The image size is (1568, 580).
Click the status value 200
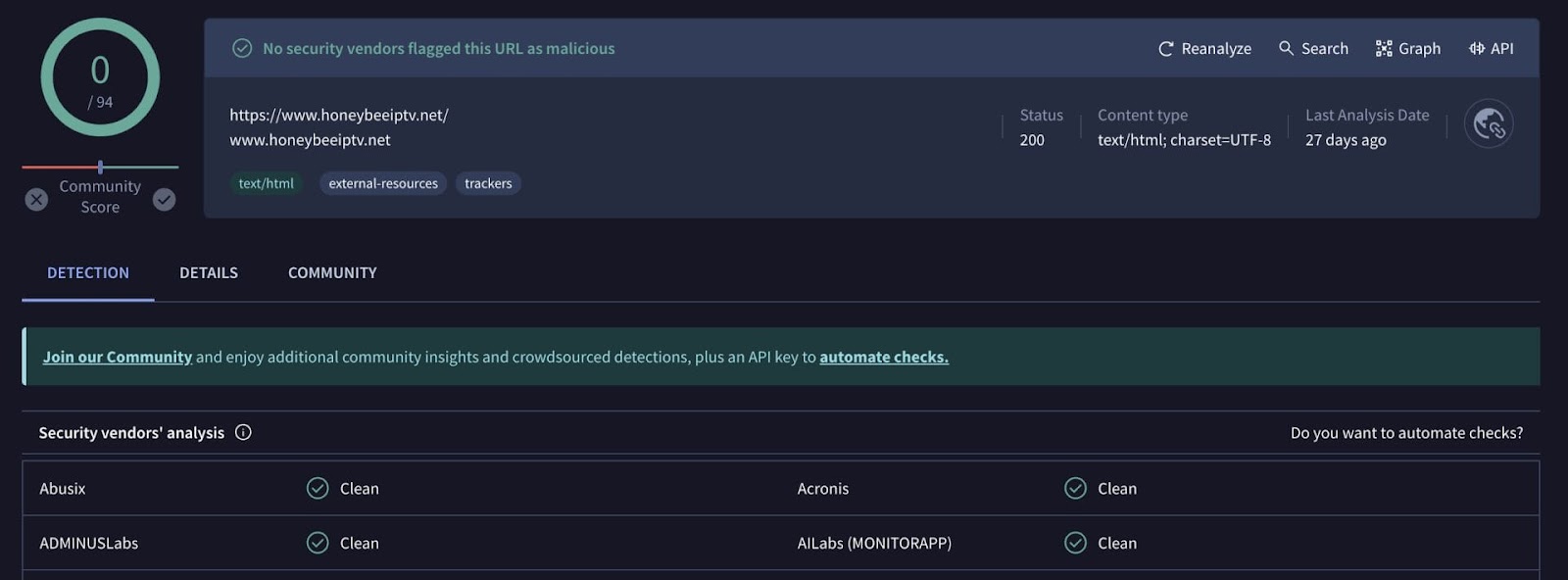[x=1032, y=140]
